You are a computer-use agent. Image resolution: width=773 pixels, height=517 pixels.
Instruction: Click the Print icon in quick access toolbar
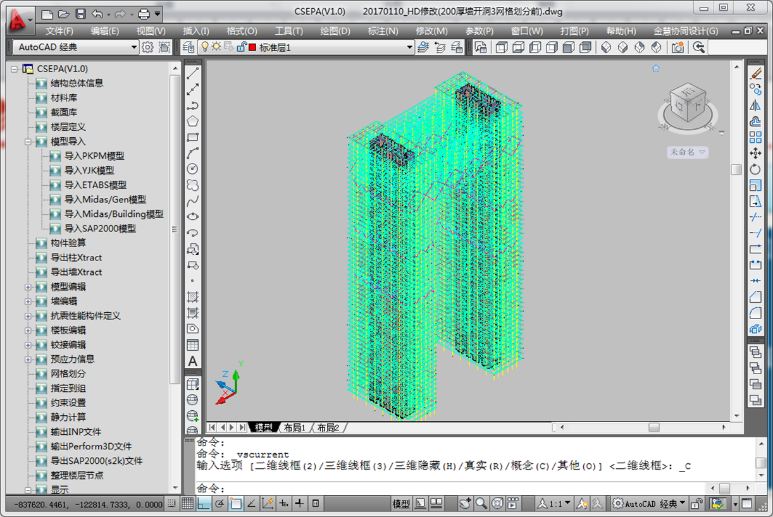[x=144, y=14]
